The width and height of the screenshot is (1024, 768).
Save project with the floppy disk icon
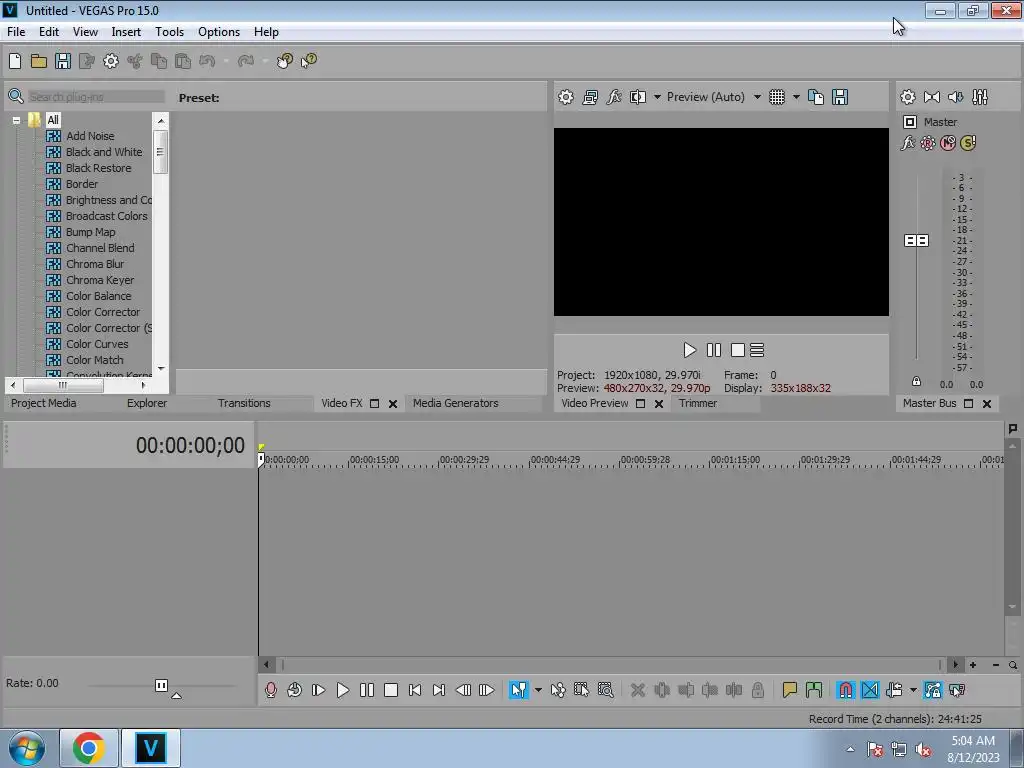(x=63, y=61)
